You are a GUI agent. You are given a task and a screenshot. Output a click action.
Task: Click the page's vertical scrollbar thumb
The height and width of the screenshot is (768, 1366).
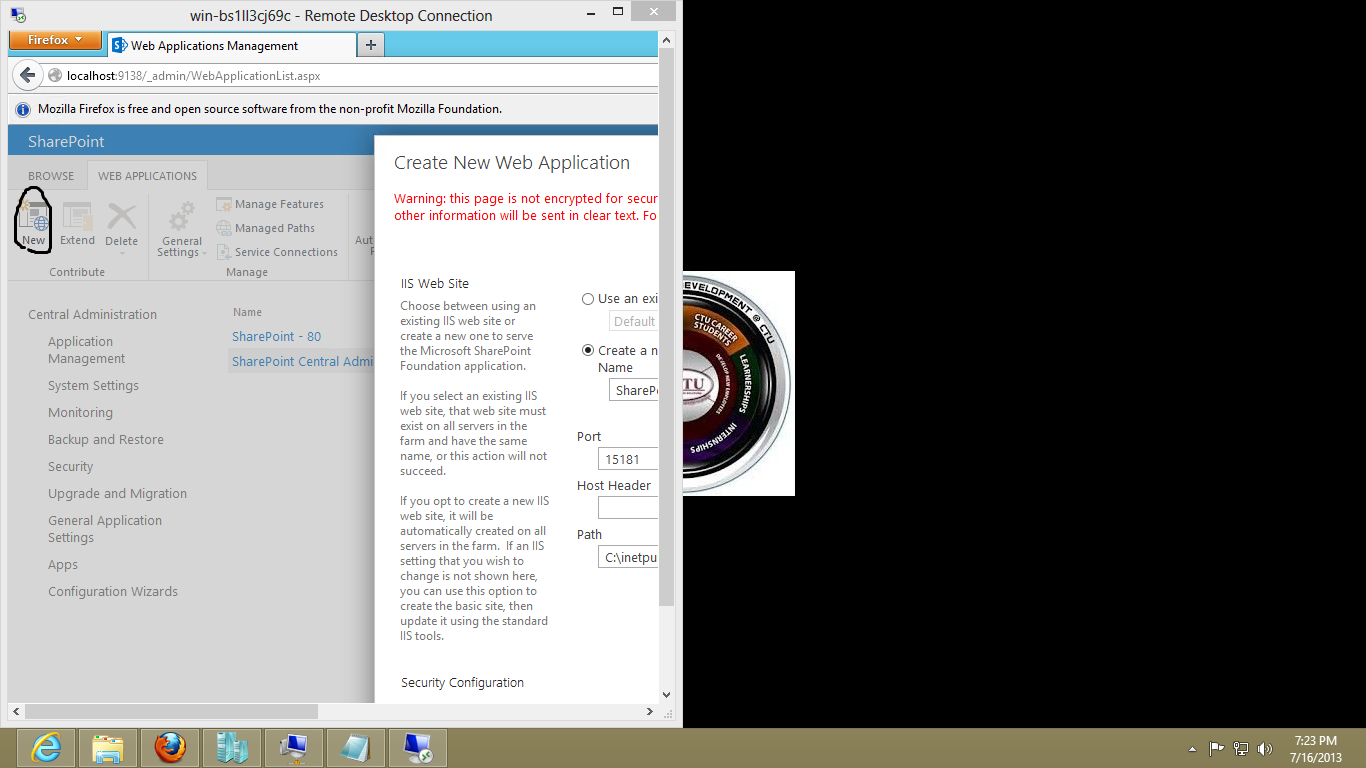tap(666, 325)
